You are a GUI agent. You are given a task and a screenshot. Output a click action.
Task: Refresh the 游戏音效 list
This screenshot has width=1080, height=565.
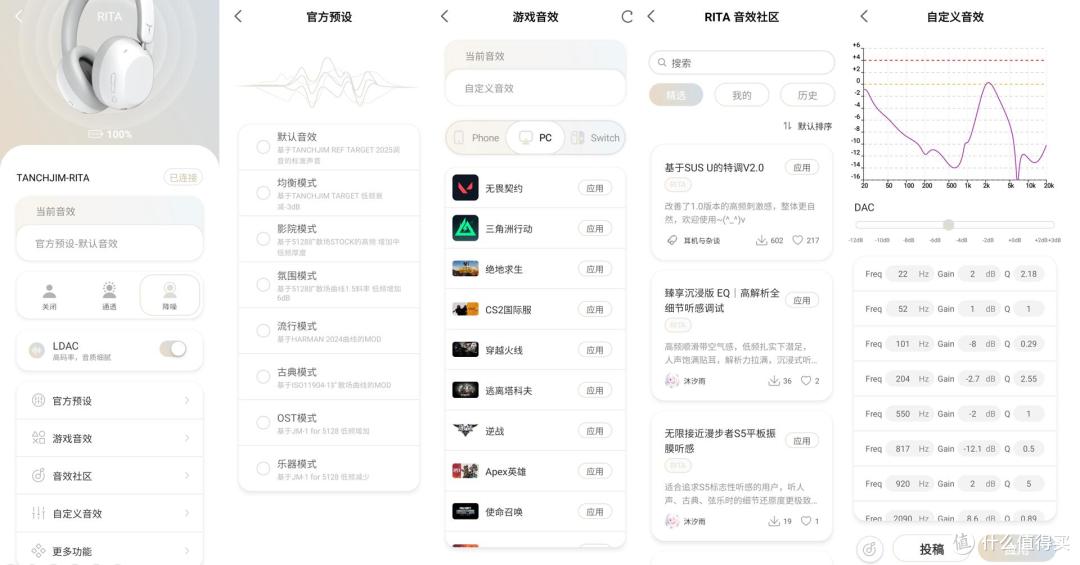coord(627,17)
